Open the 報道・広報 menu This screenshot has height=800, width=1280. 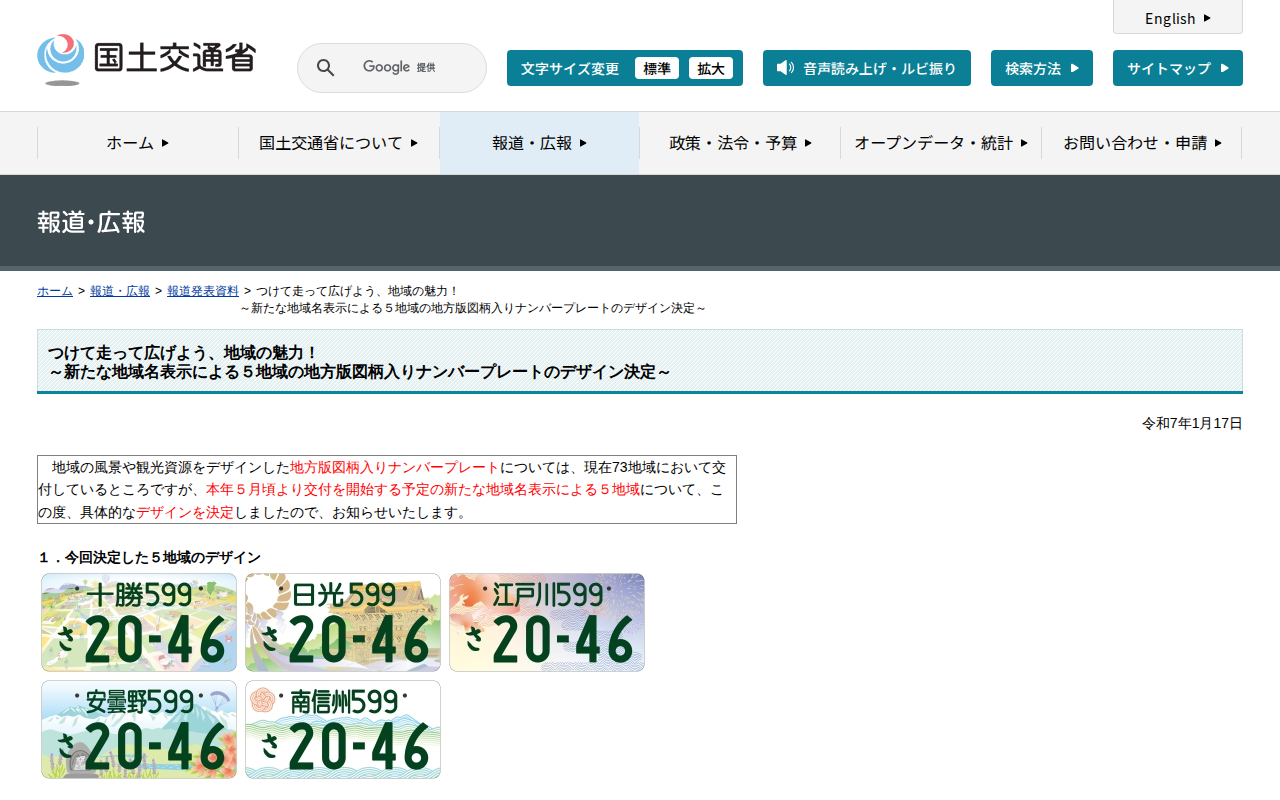(x=540, y=143)
